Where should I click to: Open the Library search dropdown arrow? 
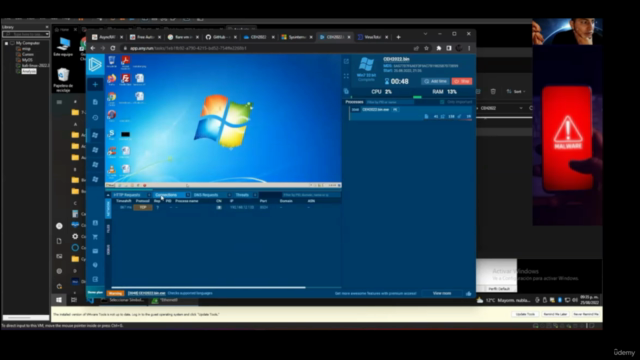pos(47,34)
